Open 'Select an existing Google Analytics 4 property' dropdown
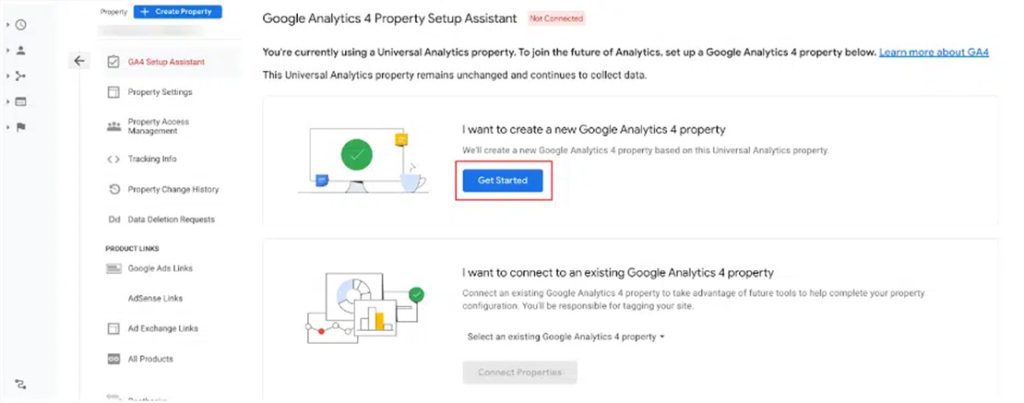This screenshot has height=403, width=1024. (x=566, y=337)
